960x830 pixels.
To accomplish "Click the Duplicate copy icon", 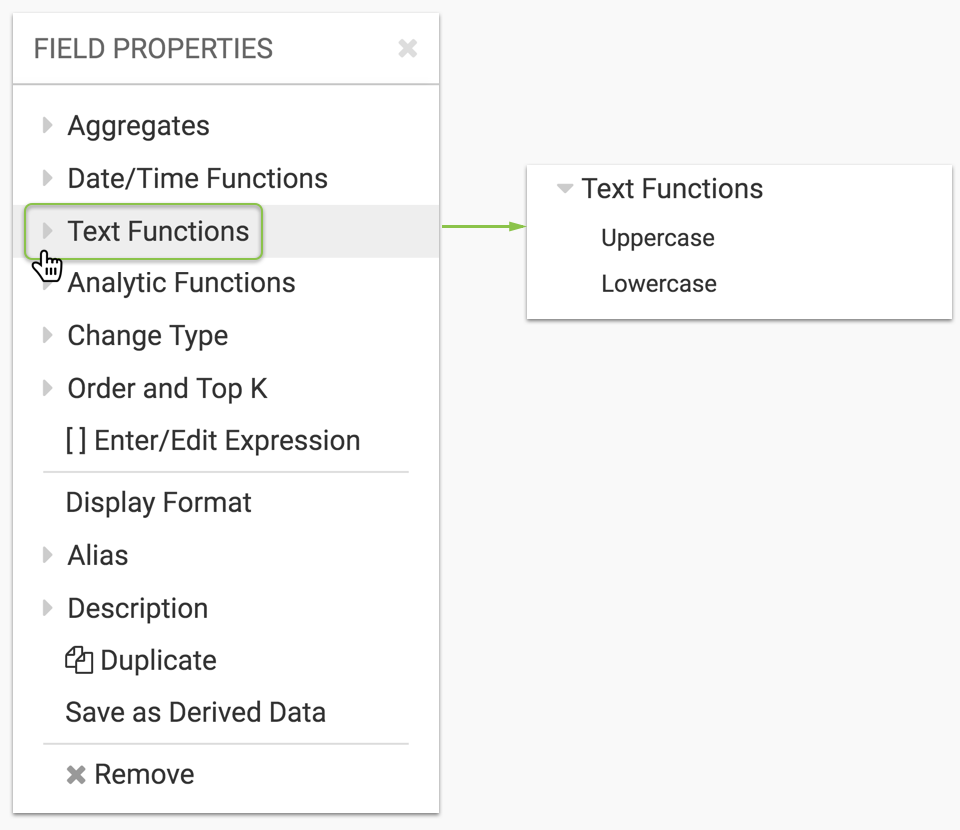I will [78, 660].
